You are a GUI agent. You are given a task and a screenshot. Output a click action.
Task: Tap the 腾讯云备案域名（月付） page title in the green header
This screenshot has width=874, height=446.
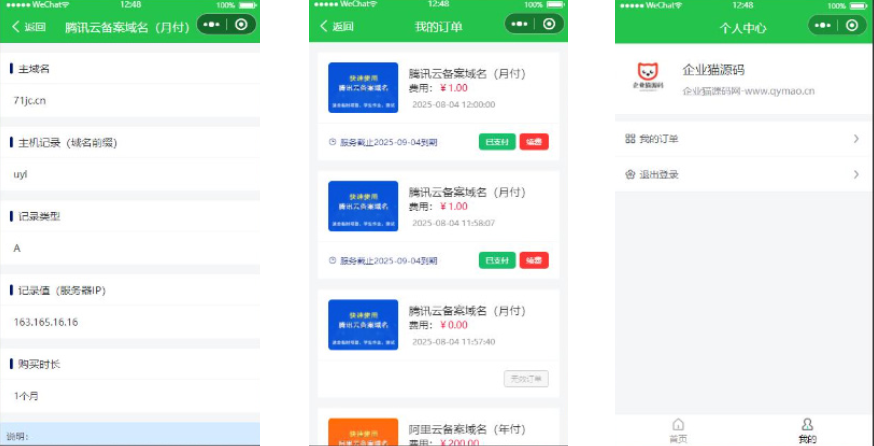(128, 27)
